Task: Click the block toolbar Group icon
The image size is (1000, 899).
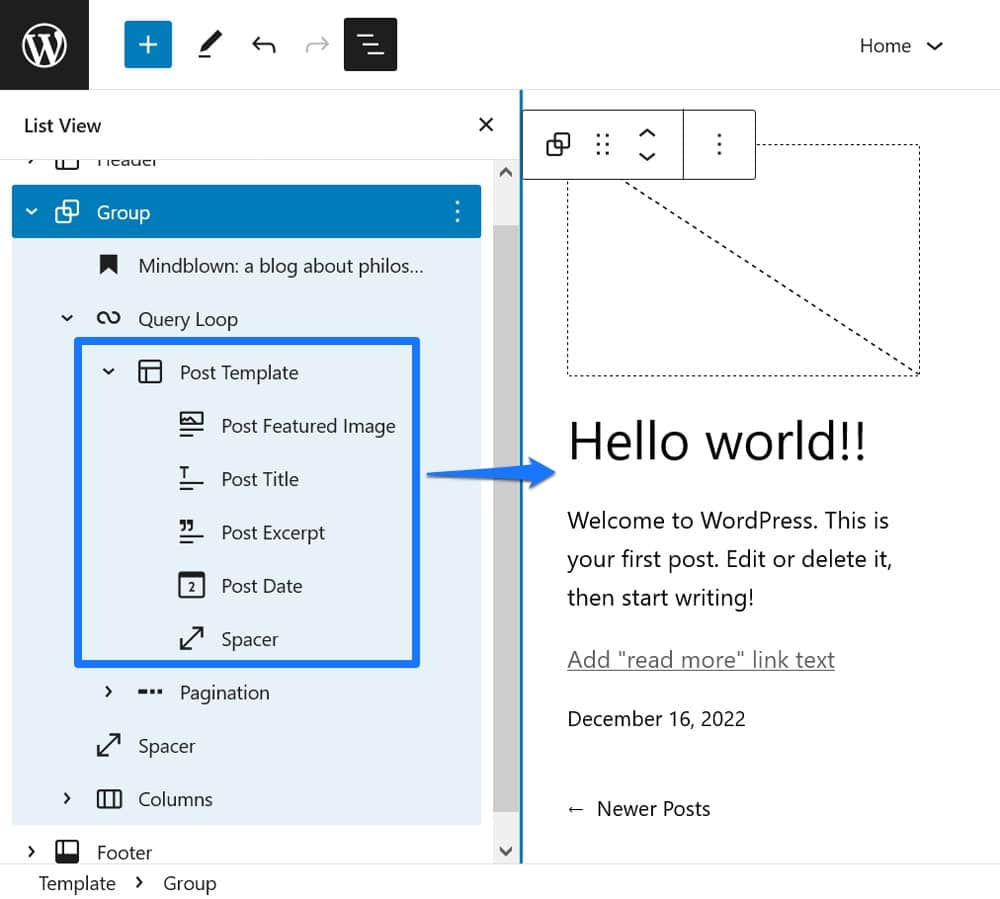Action: 558,145
